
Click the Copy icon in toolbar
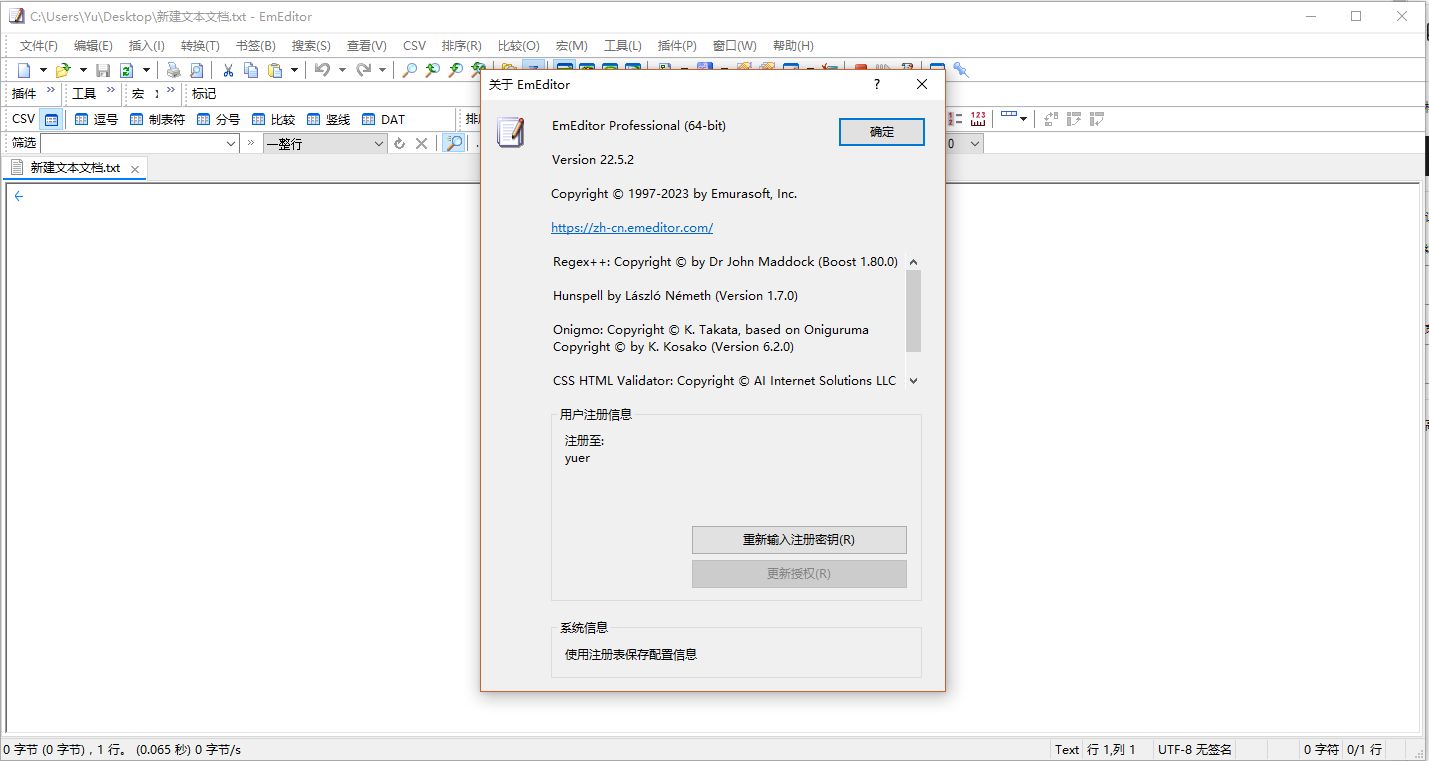point(251,70)
